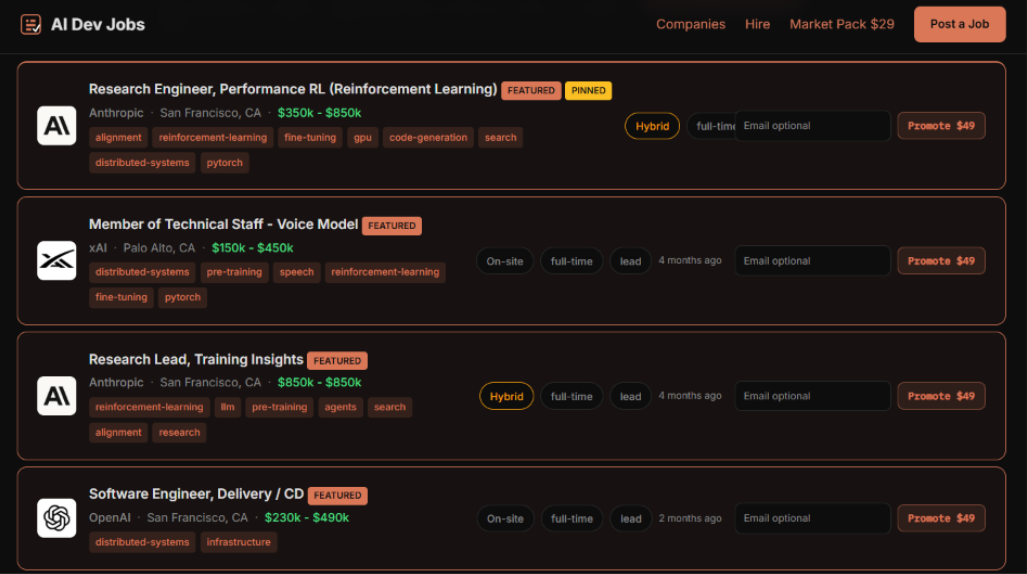Open the Companies nav item
Viewport: 1027px width, 574px height.
tap(690, 24)
